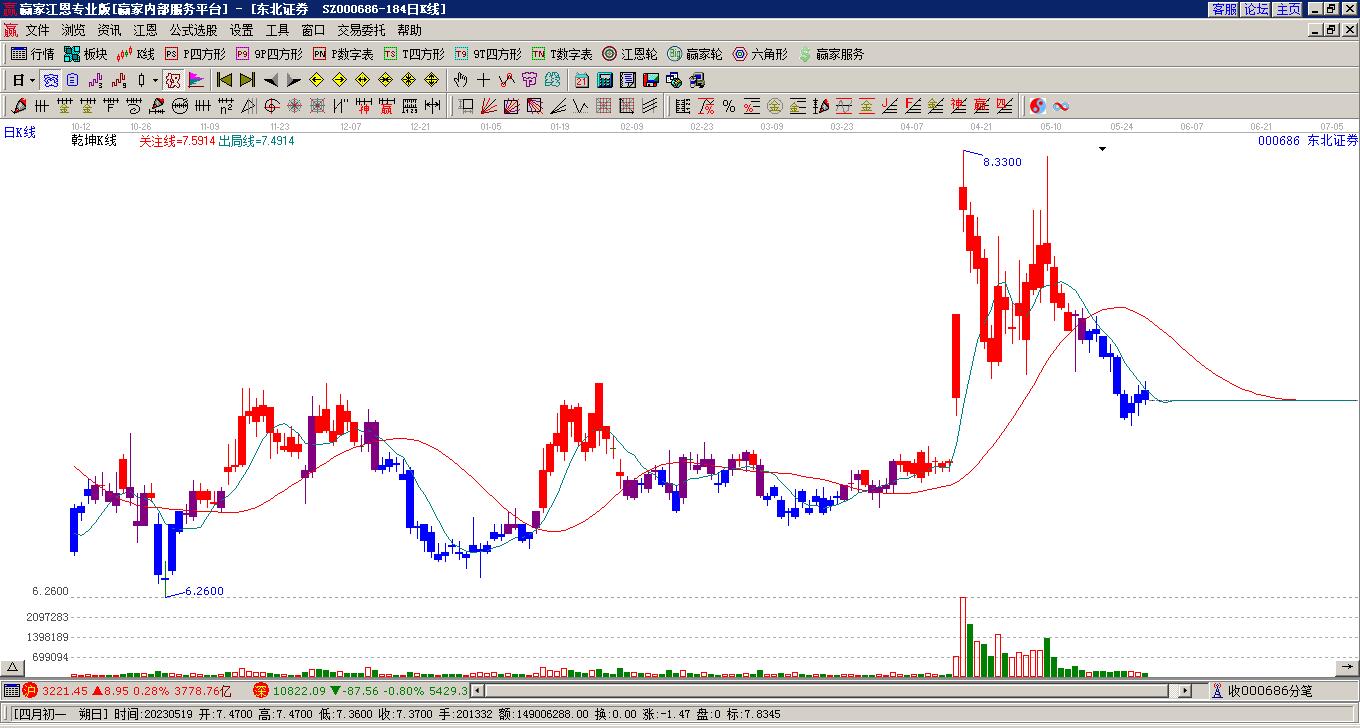Select the red fan lines tool
Screen dimensions: 1360x728
pyautogui.click(x=489, y=106)
